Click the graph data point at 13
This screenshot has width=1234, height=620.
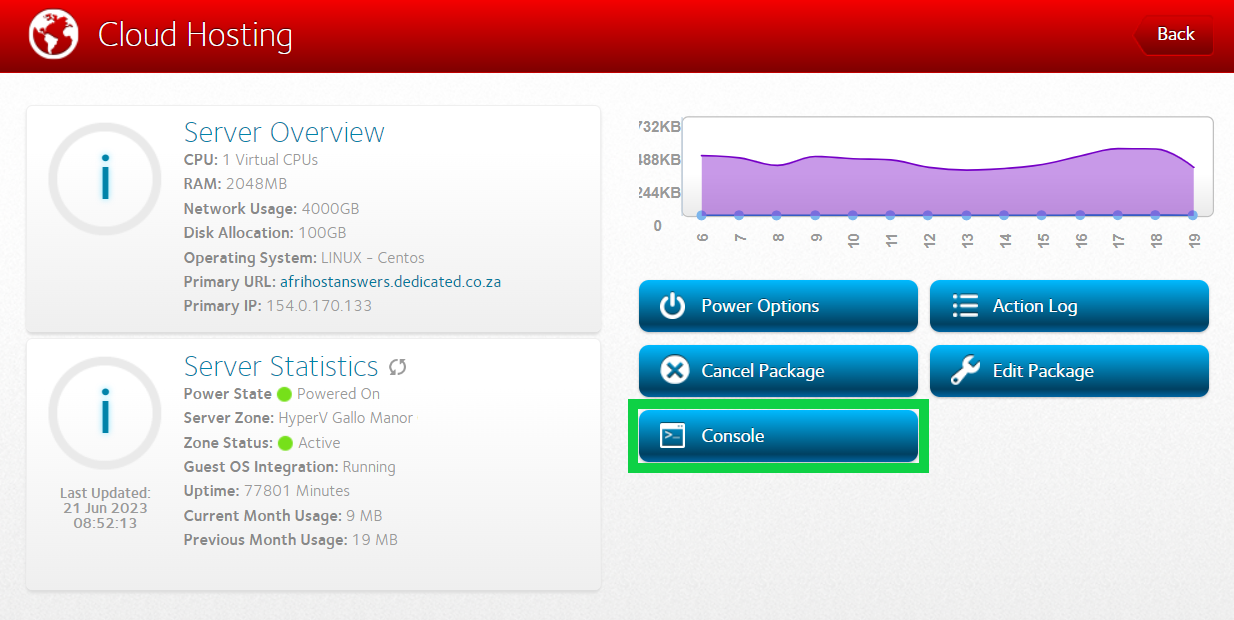point(966,215)
